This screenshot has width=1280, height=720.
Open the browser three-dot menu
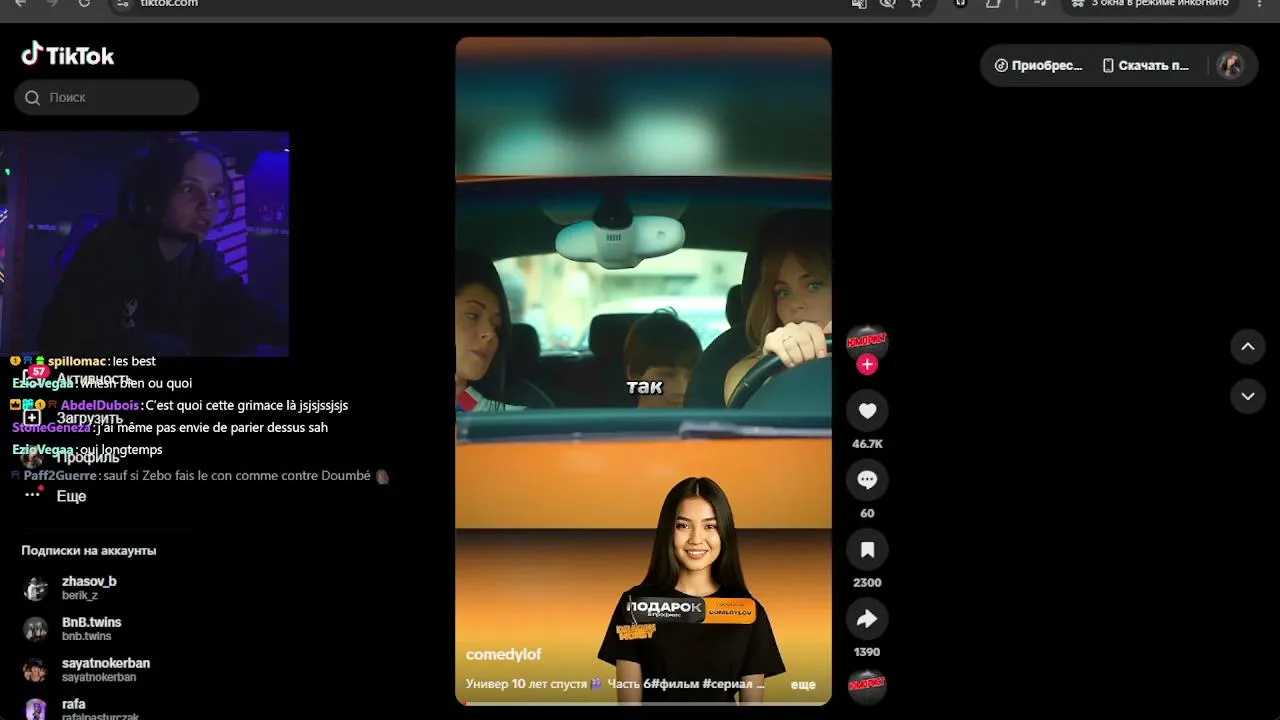[x=1259, y=3]
